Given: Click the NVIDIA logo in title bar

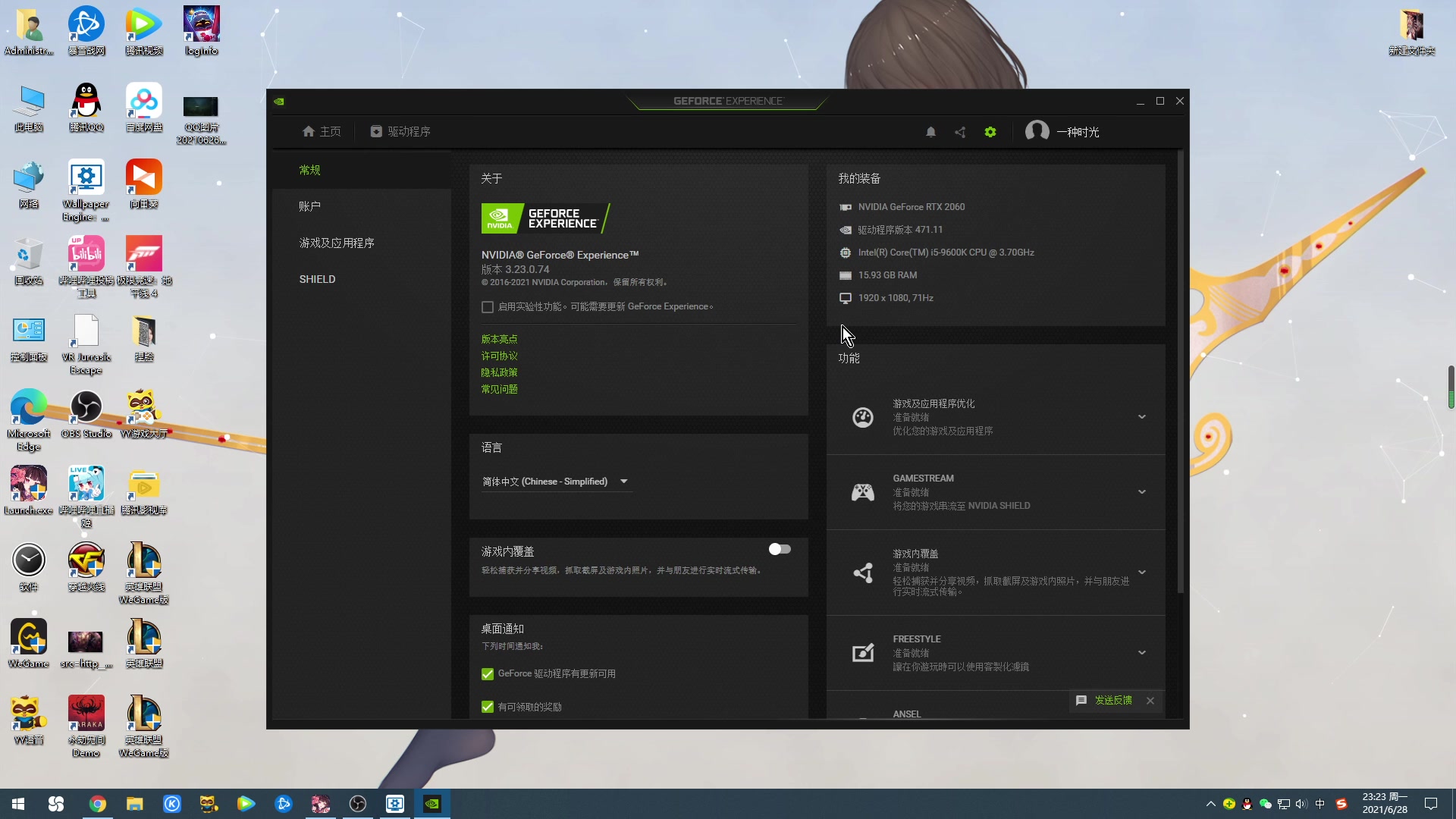Looking at the screenshot, I should (x=279, y=101).
